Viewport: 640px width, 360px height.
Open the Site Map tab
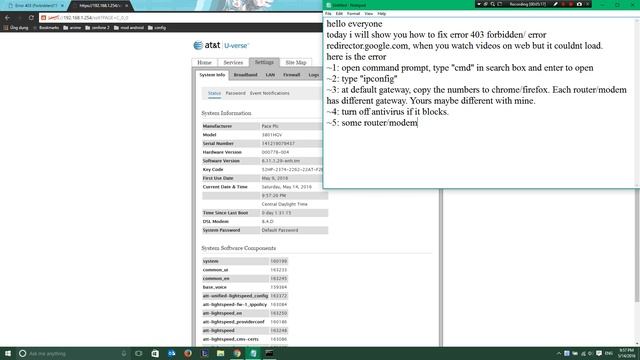click(296, 62)
